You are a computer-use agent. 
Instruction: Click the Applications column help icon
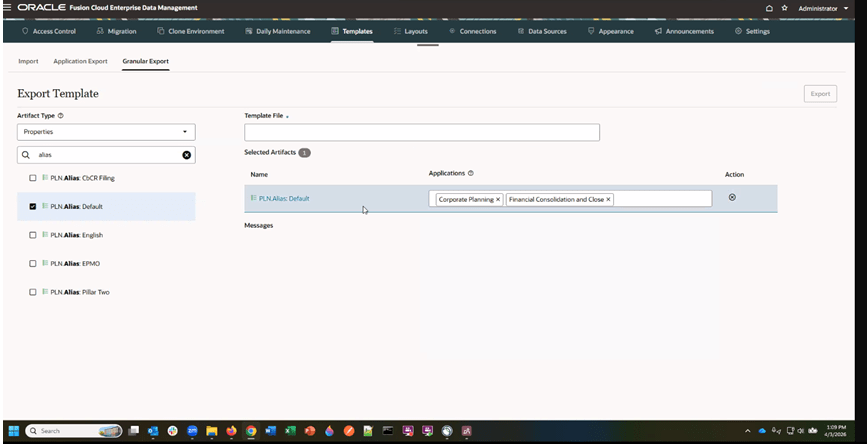pyautogui.click(x=471, y=174)
